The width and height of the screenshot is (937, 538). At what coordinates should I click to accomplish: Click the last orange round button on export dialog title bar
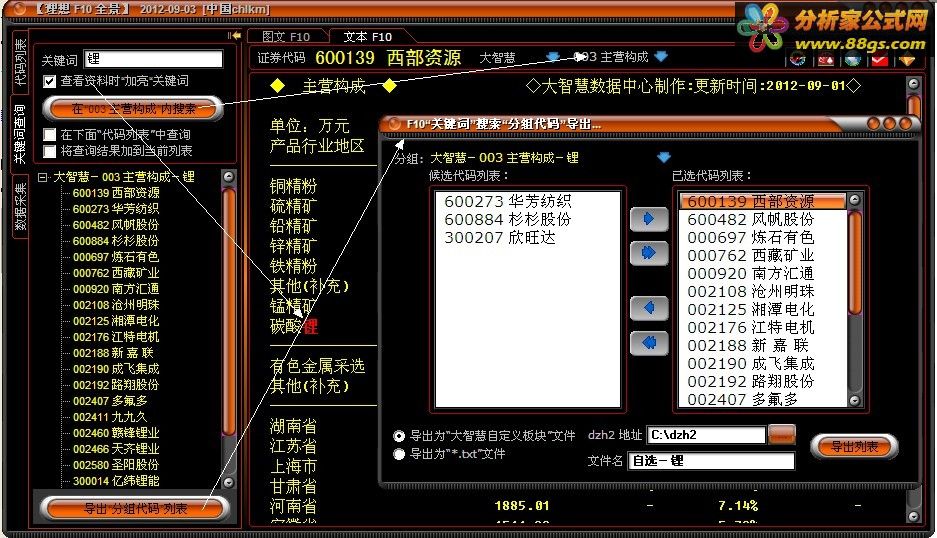[x=906, y=124]
